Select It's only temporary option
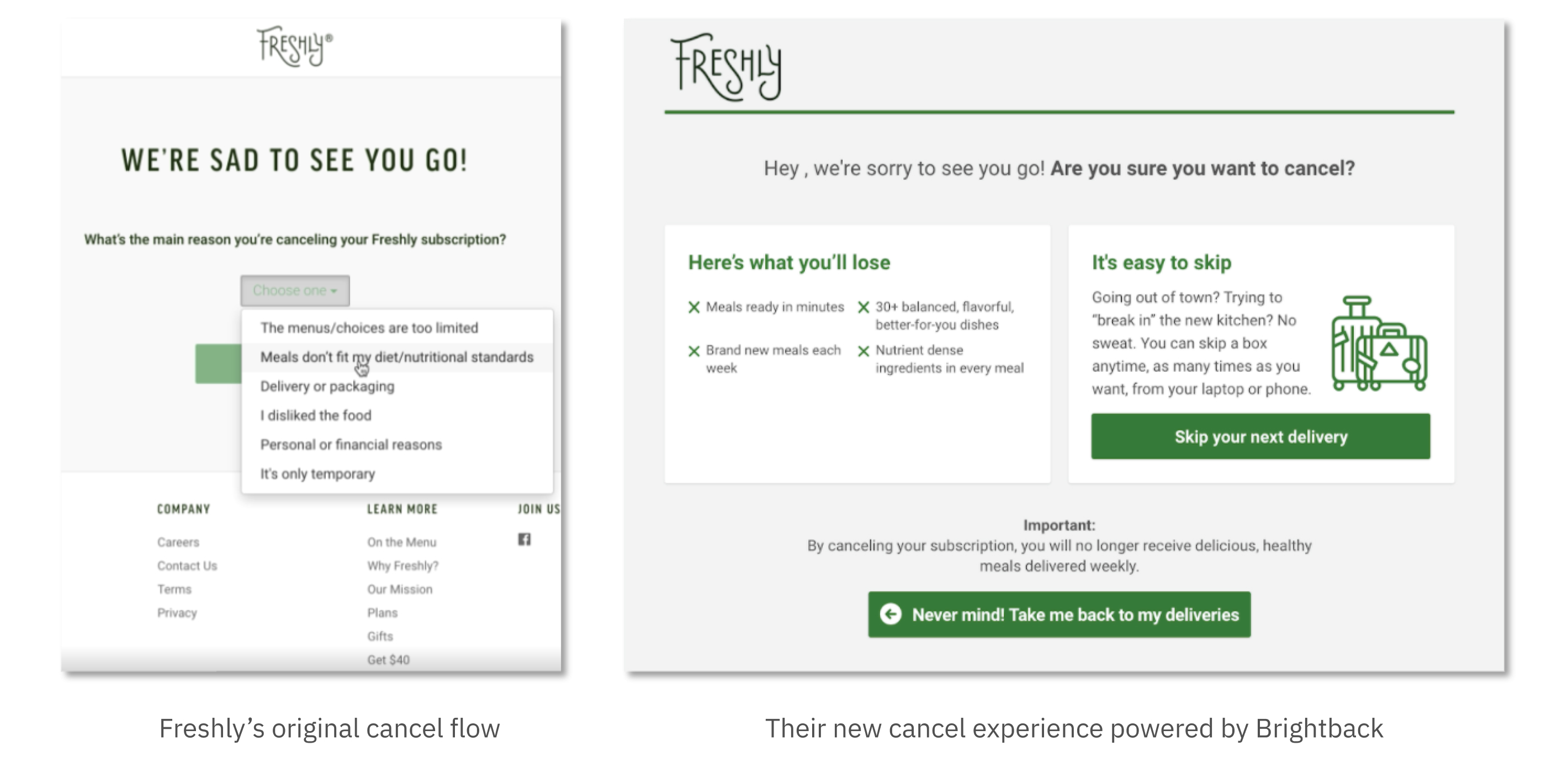This screenshot has width=1568, height=778. [x=397, y=474]
